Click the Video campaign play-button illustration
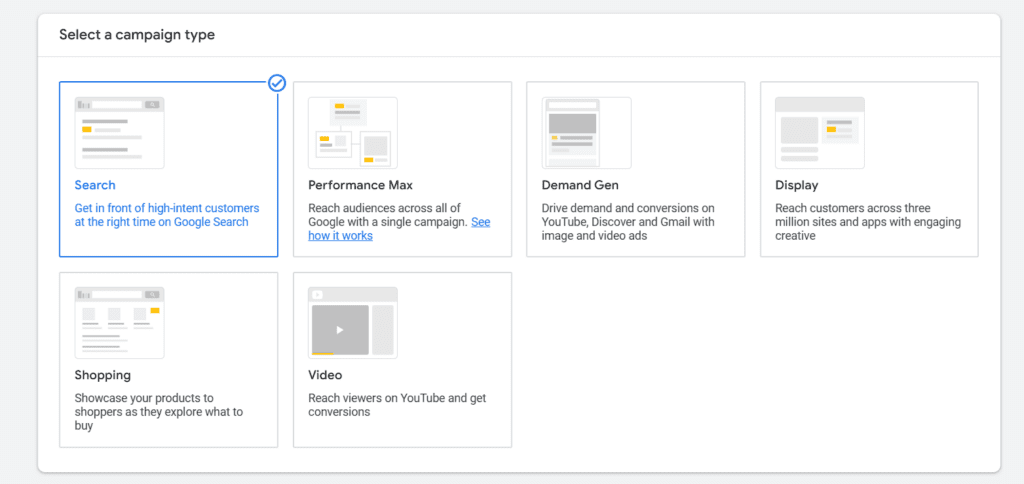 pyautogui.click(x=340, y=329)
